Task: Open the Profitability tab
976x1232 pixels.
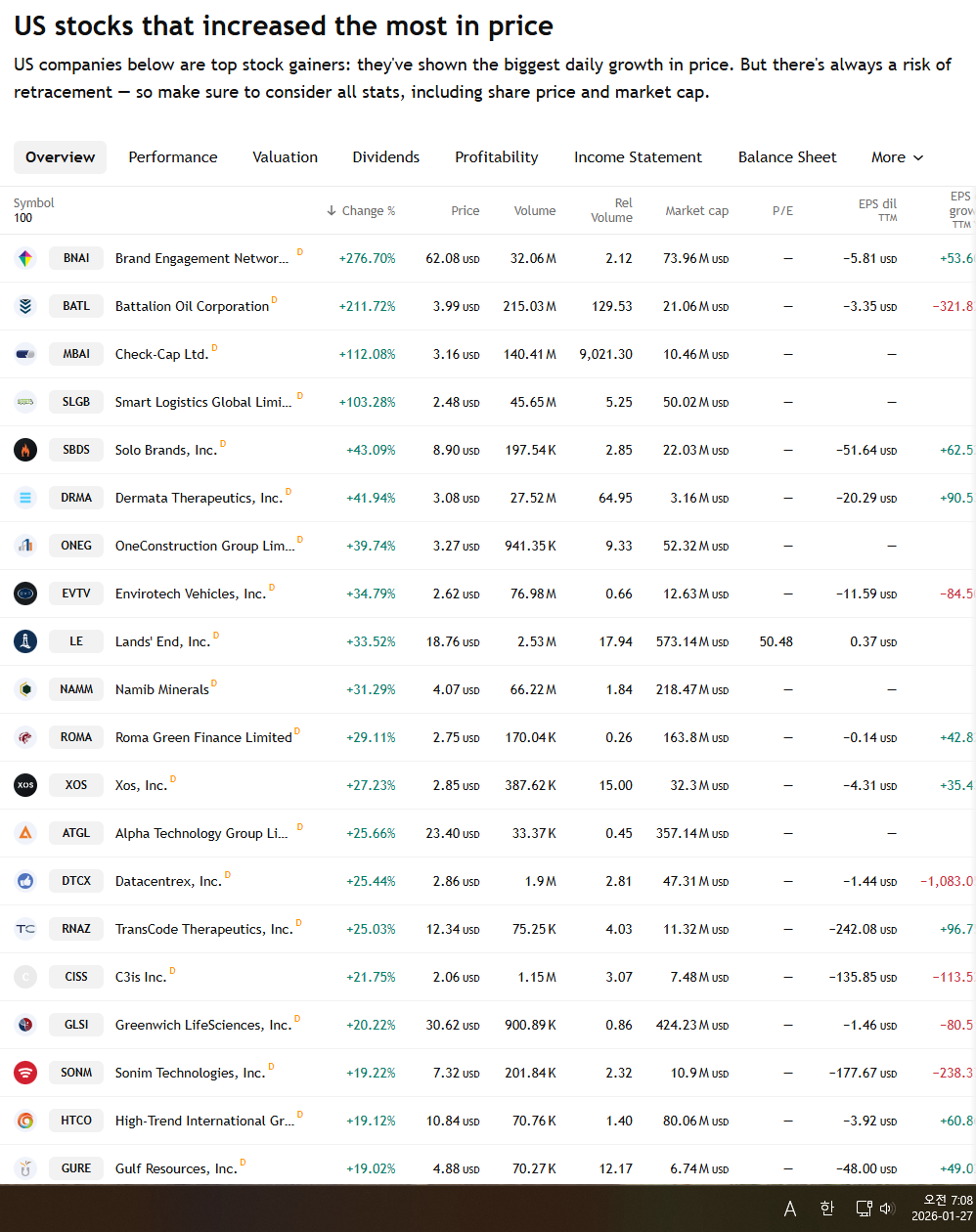Action: pyautogui.click(x=497, y=157)
